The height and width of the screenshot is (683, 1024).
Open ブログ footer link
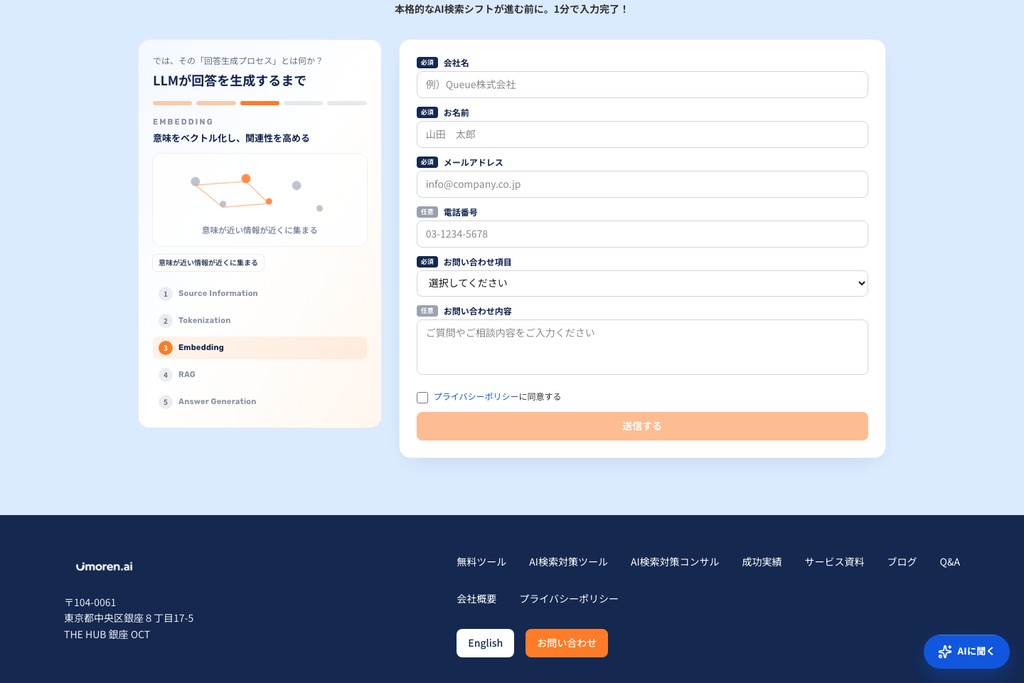(902, 562)
